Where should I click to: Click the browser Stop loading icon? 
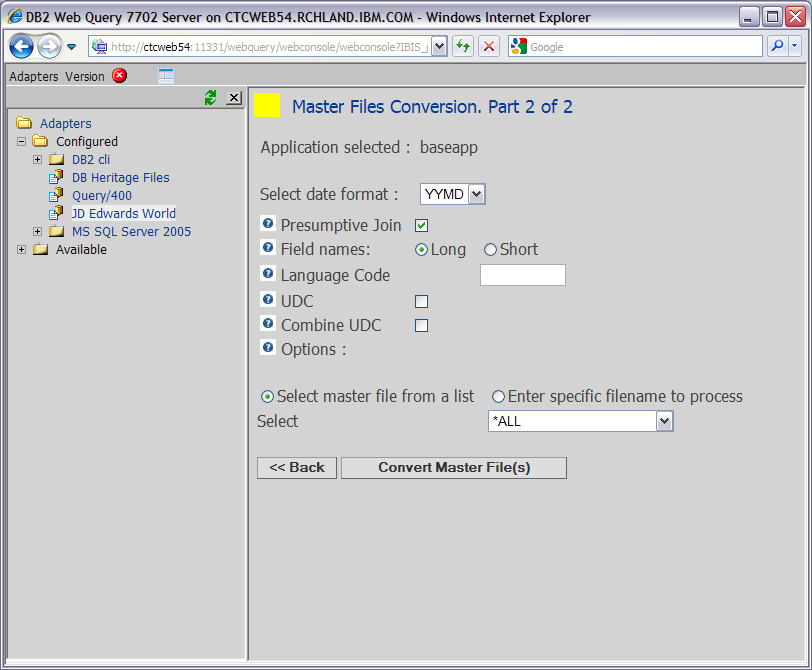click(488, 47)
